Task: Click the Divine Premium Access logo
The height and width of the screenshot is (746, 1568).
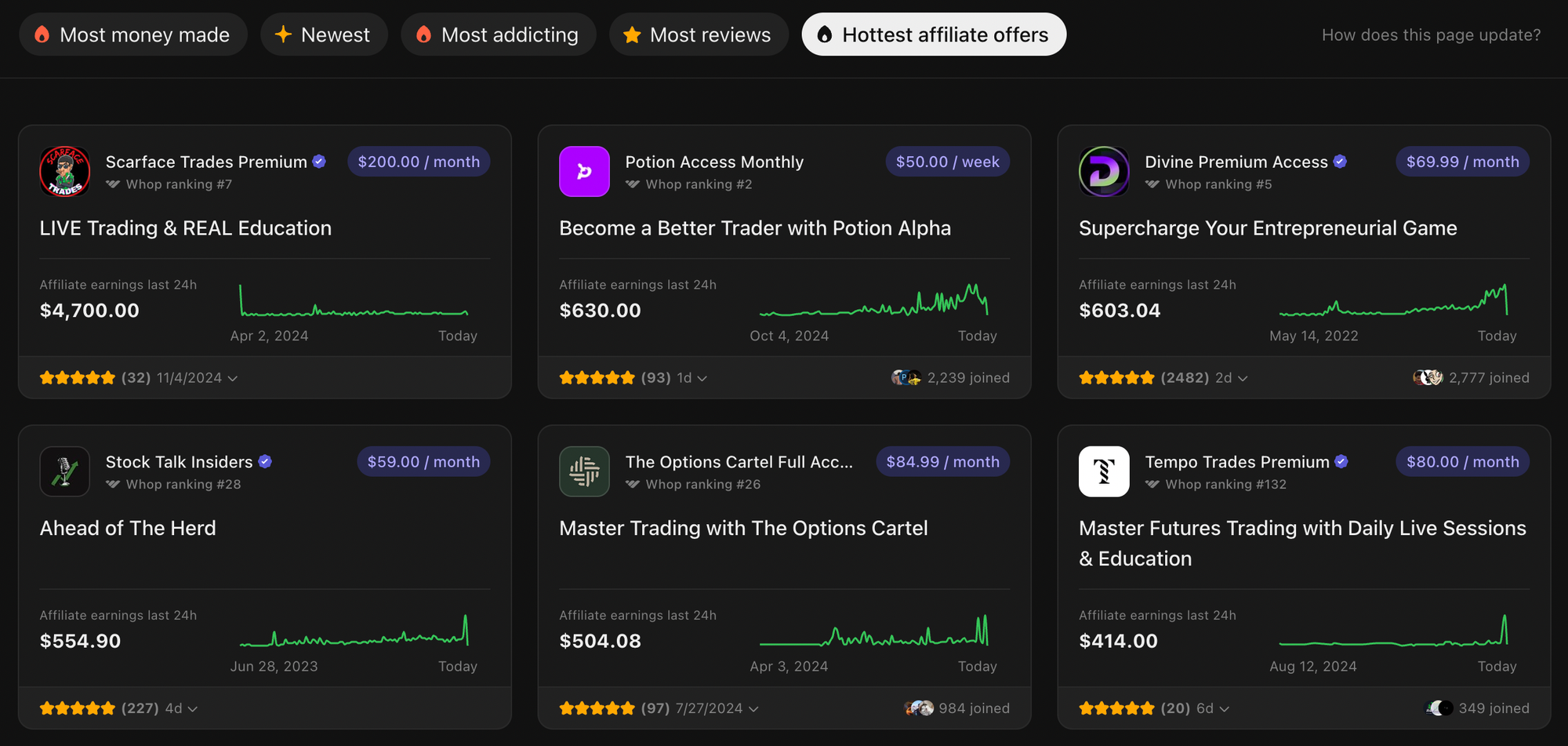Action: [1104, 172]
